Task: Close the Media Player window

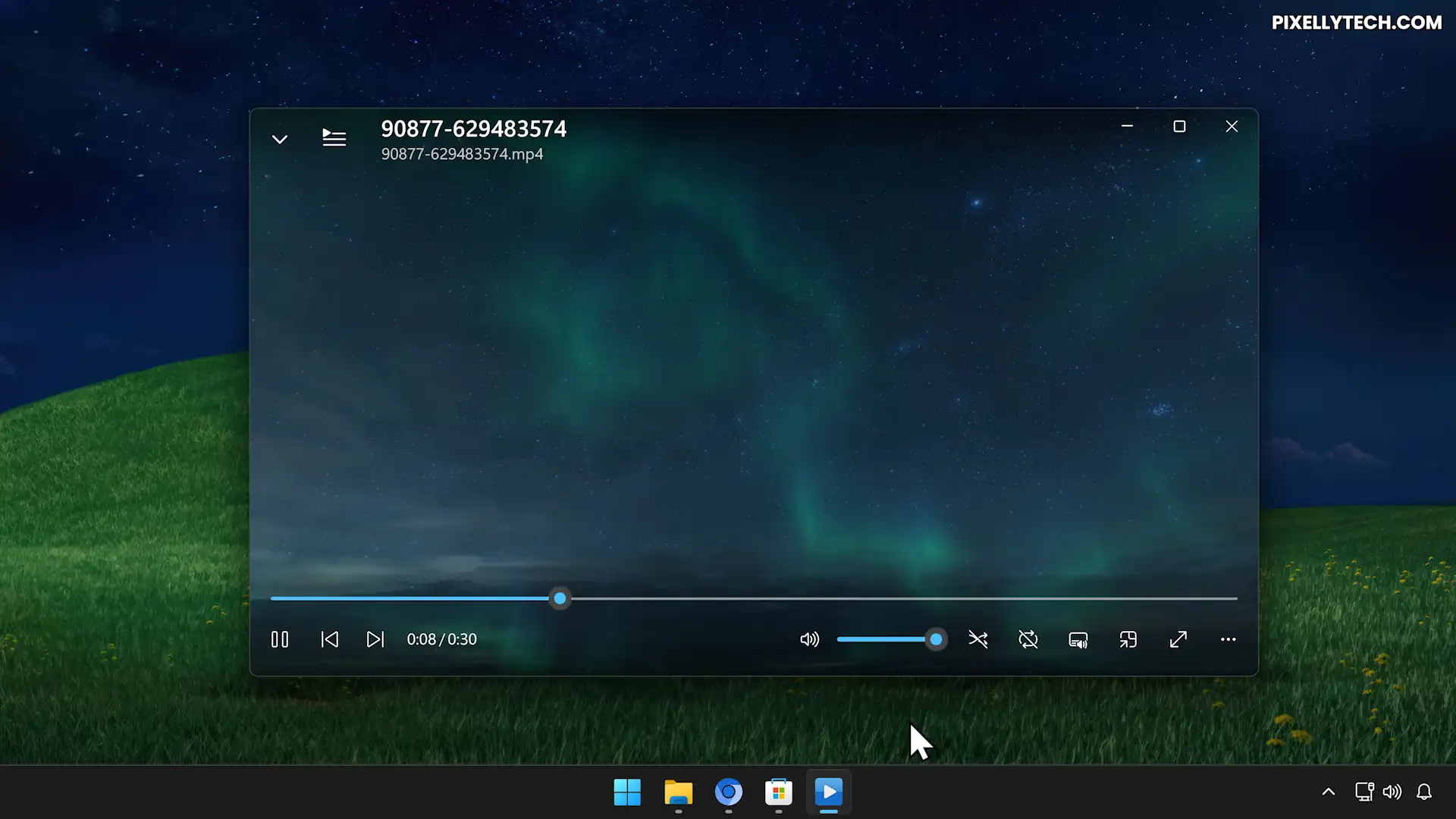Action: (x=1232, y=126)
